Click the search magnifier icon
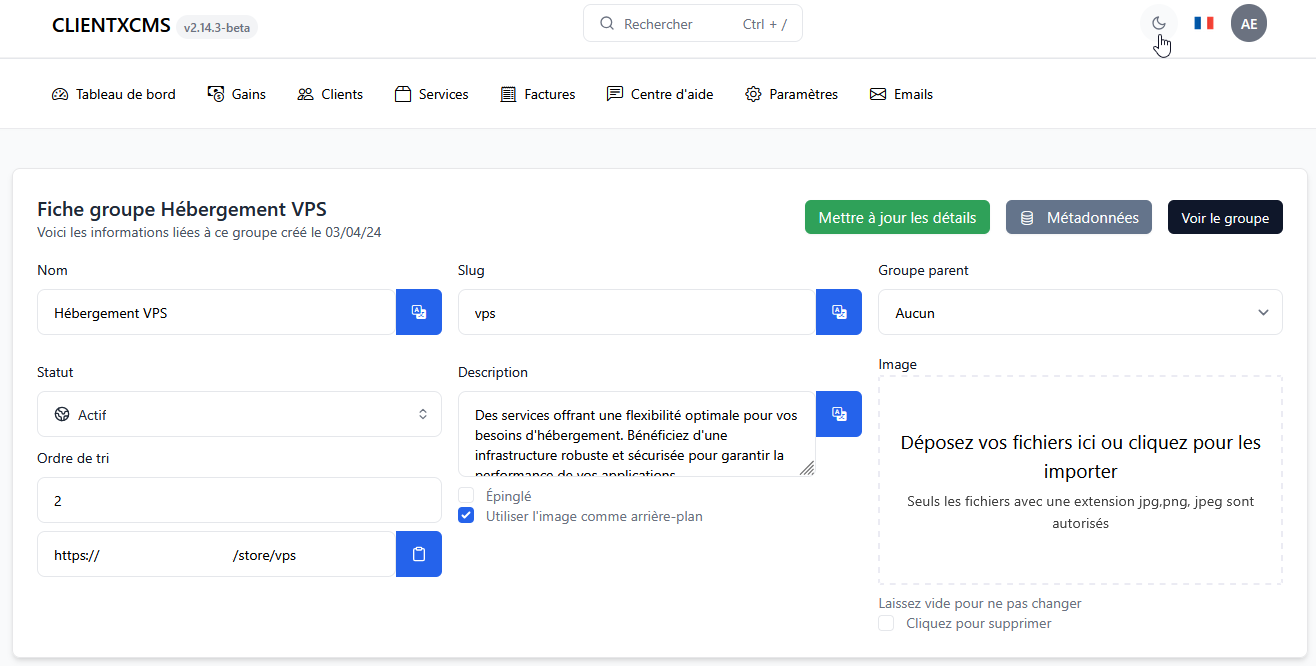The image size is (1316, 666). point(606,24)
